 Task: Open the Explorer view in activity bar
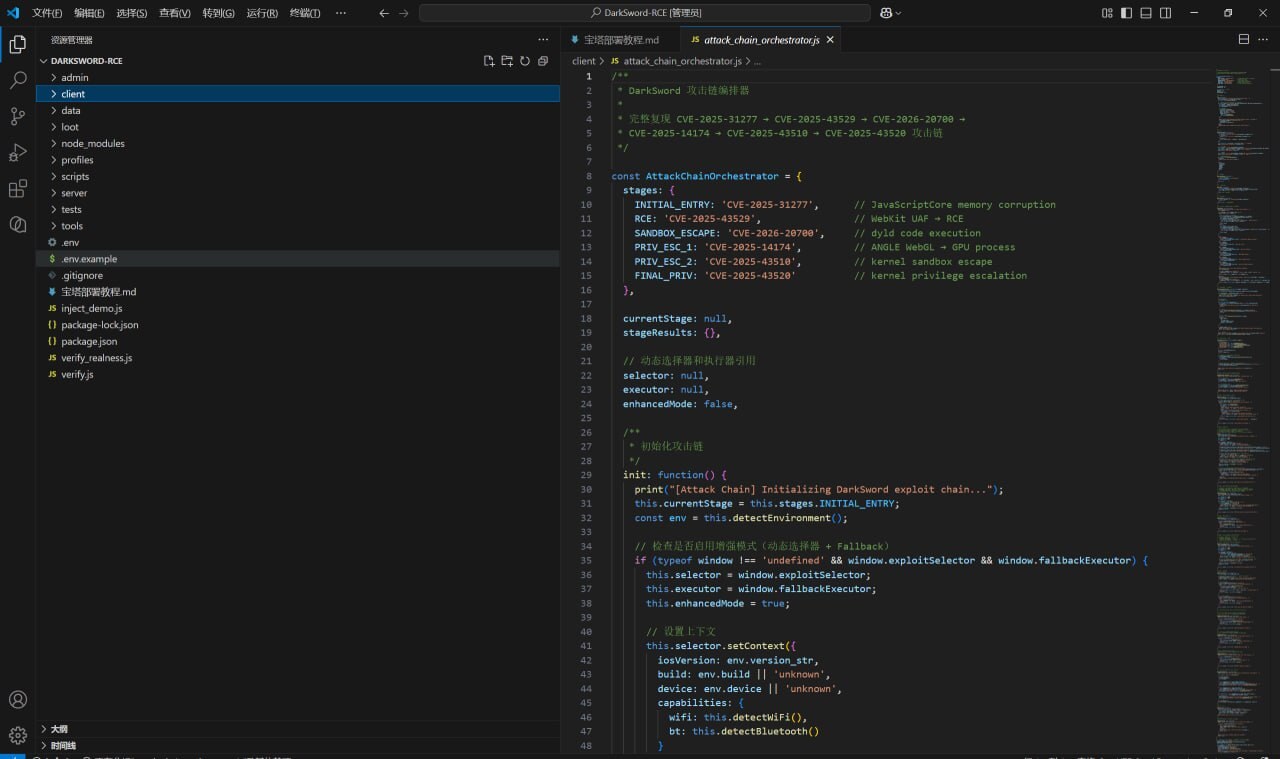click(x=18, y=44)
